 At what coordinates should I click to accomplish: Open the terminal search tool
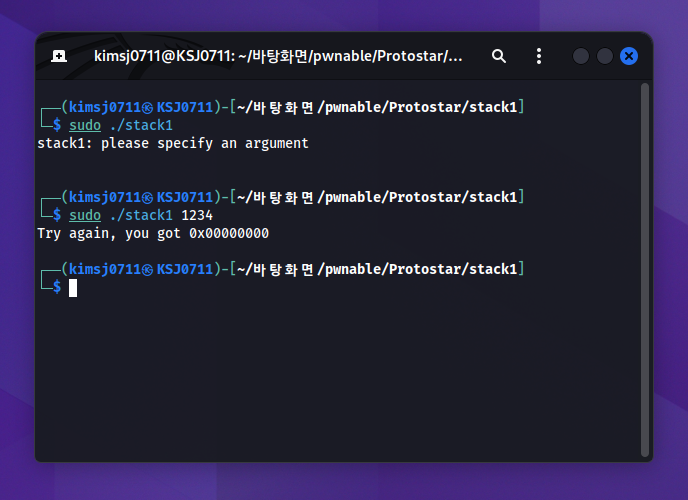(498, 56)
